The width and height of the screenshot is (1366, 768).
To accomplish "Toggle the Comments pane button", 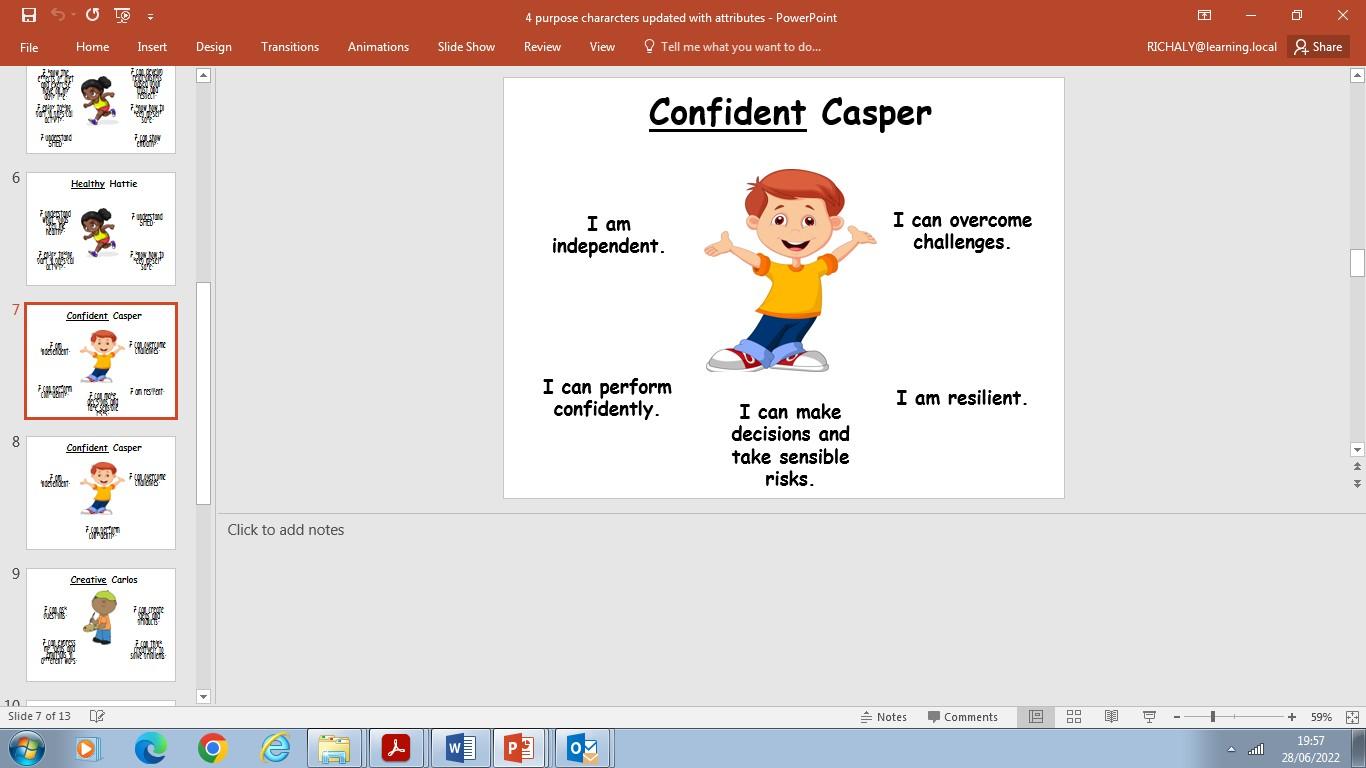I will coord(962,716).
